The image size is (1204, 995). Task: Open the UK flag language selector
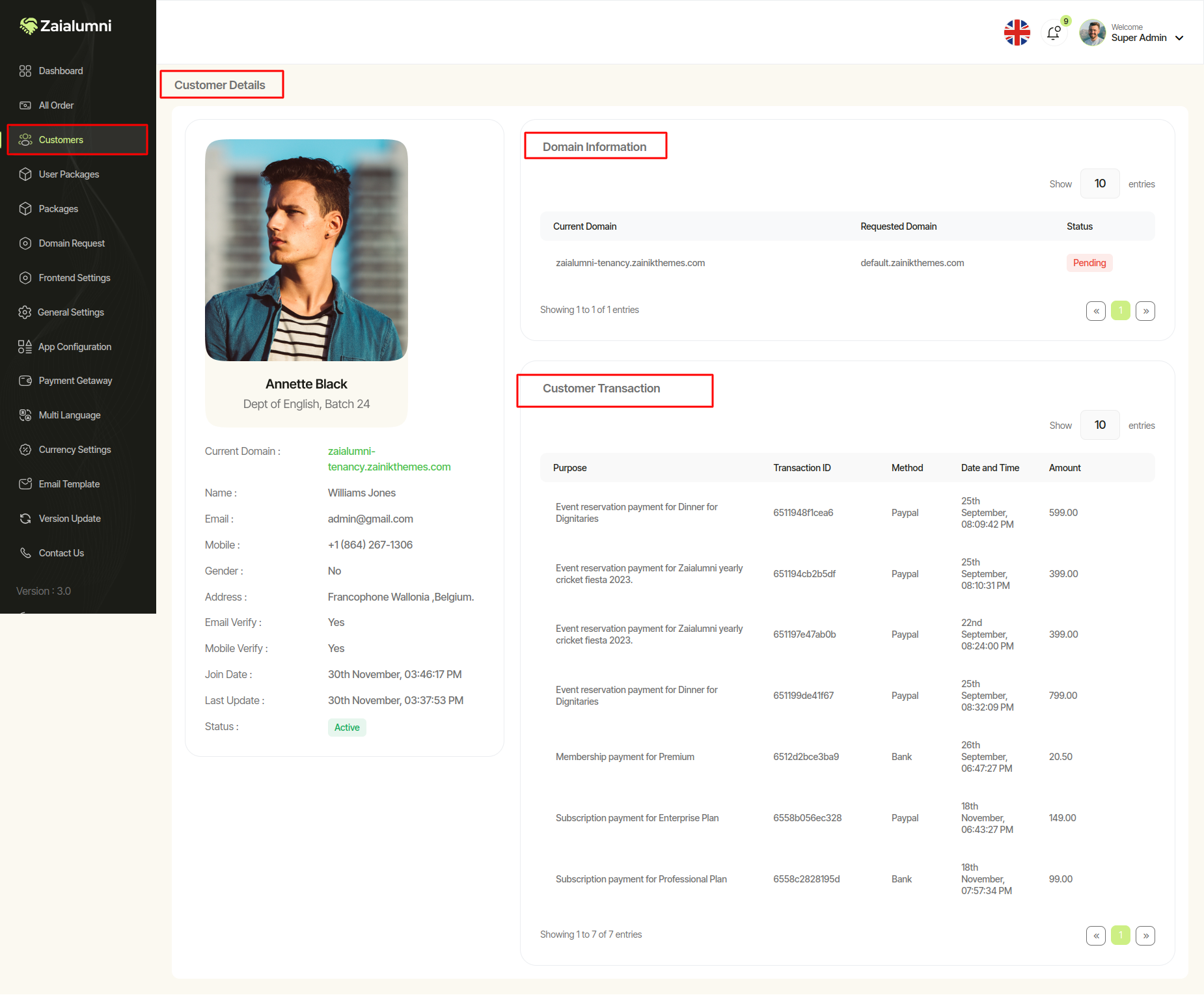point(1017,33)
